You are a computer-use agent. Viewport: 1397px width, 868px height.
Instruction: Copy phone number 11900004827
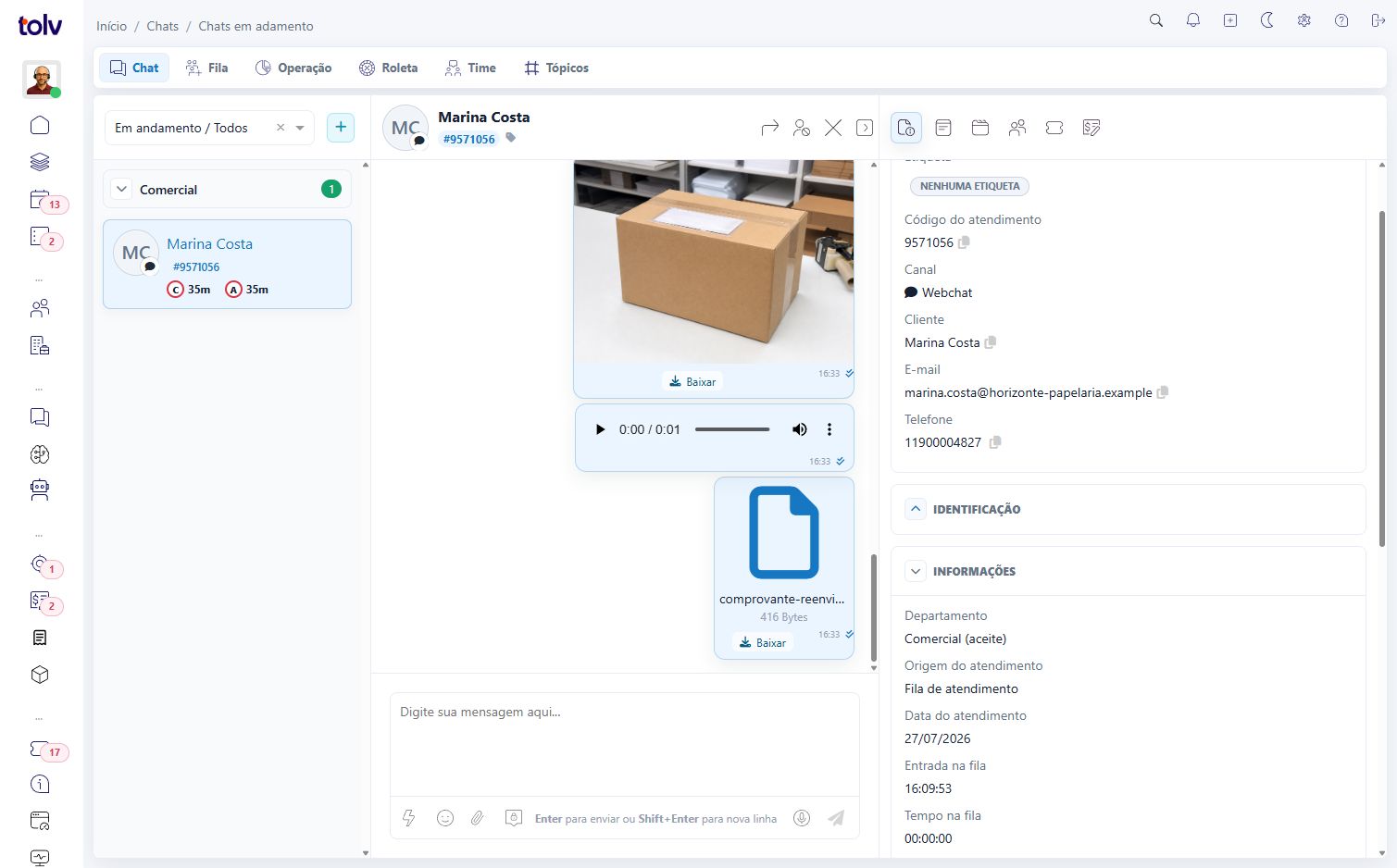995,442
